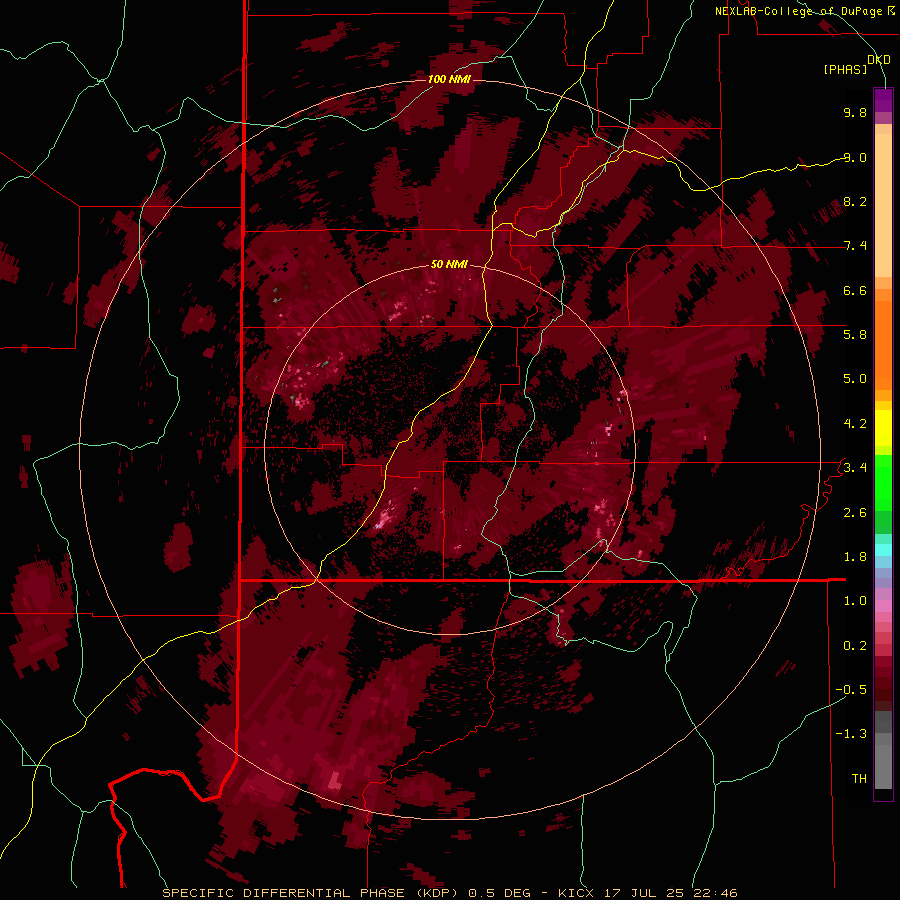Screen dimensions: 900x900
Task: Pick the cyan band on color bar
Action: click(883, 549)
